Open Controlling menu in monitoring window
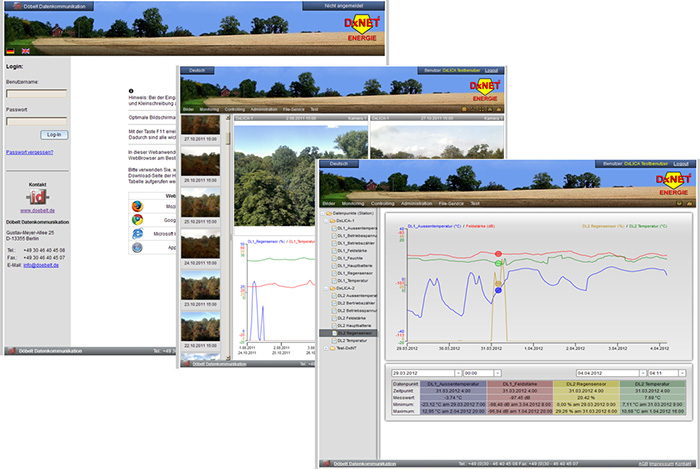The width and height of the screenshot is (700, 469). 383,203
